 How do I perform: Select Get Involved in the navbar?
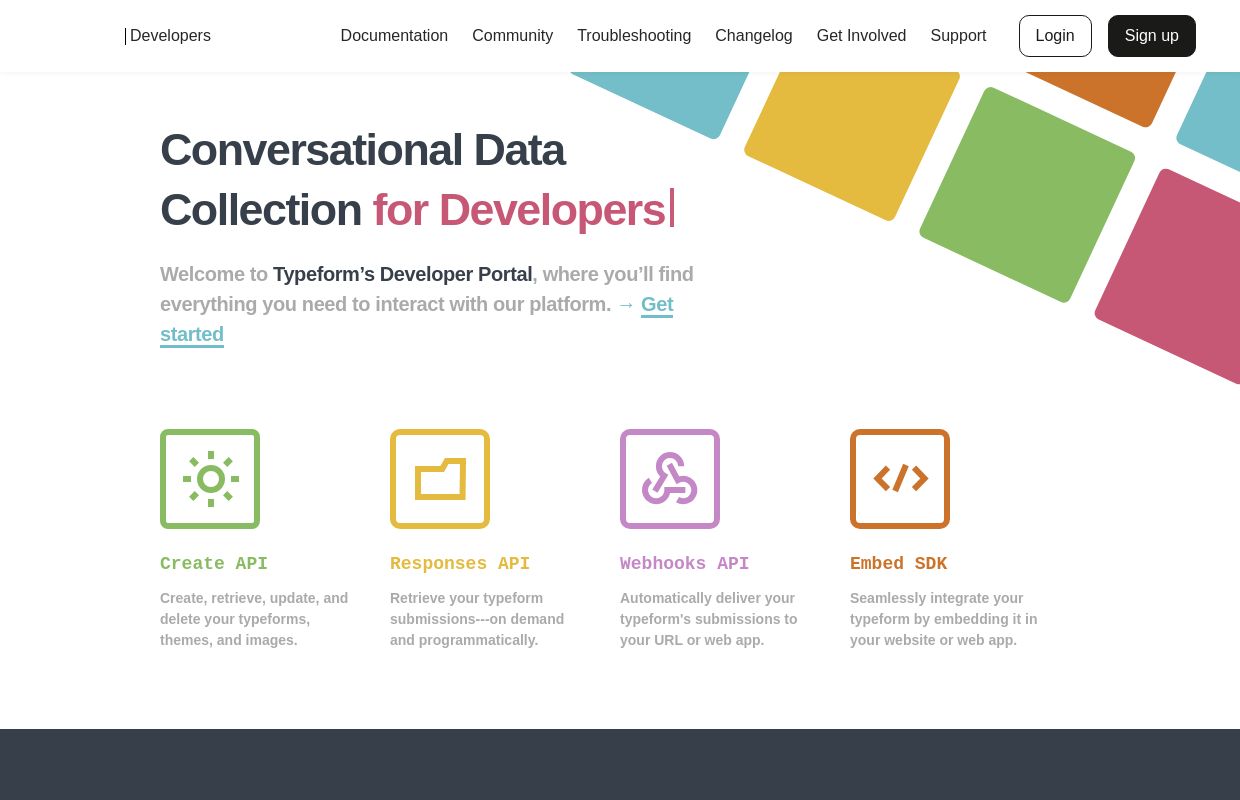coord(861,36)
